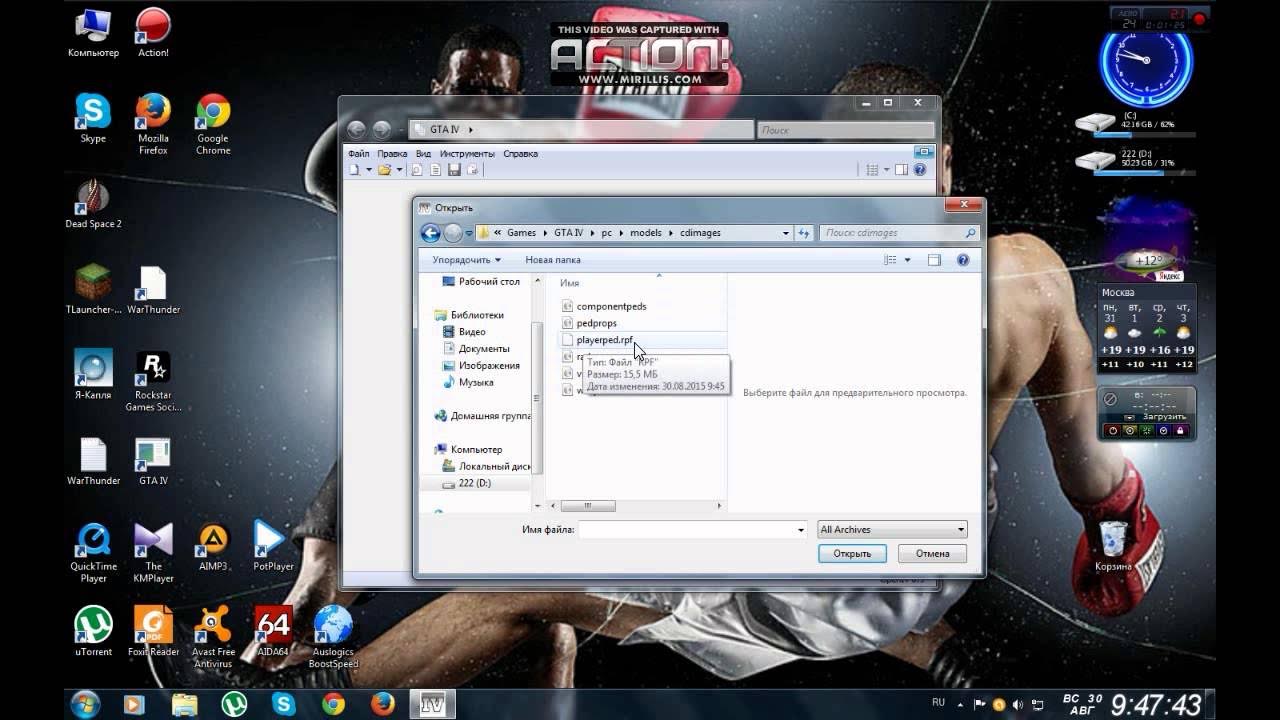
Task: Select the GTA IV breadcrumb segment
Action: coord(568,233)
